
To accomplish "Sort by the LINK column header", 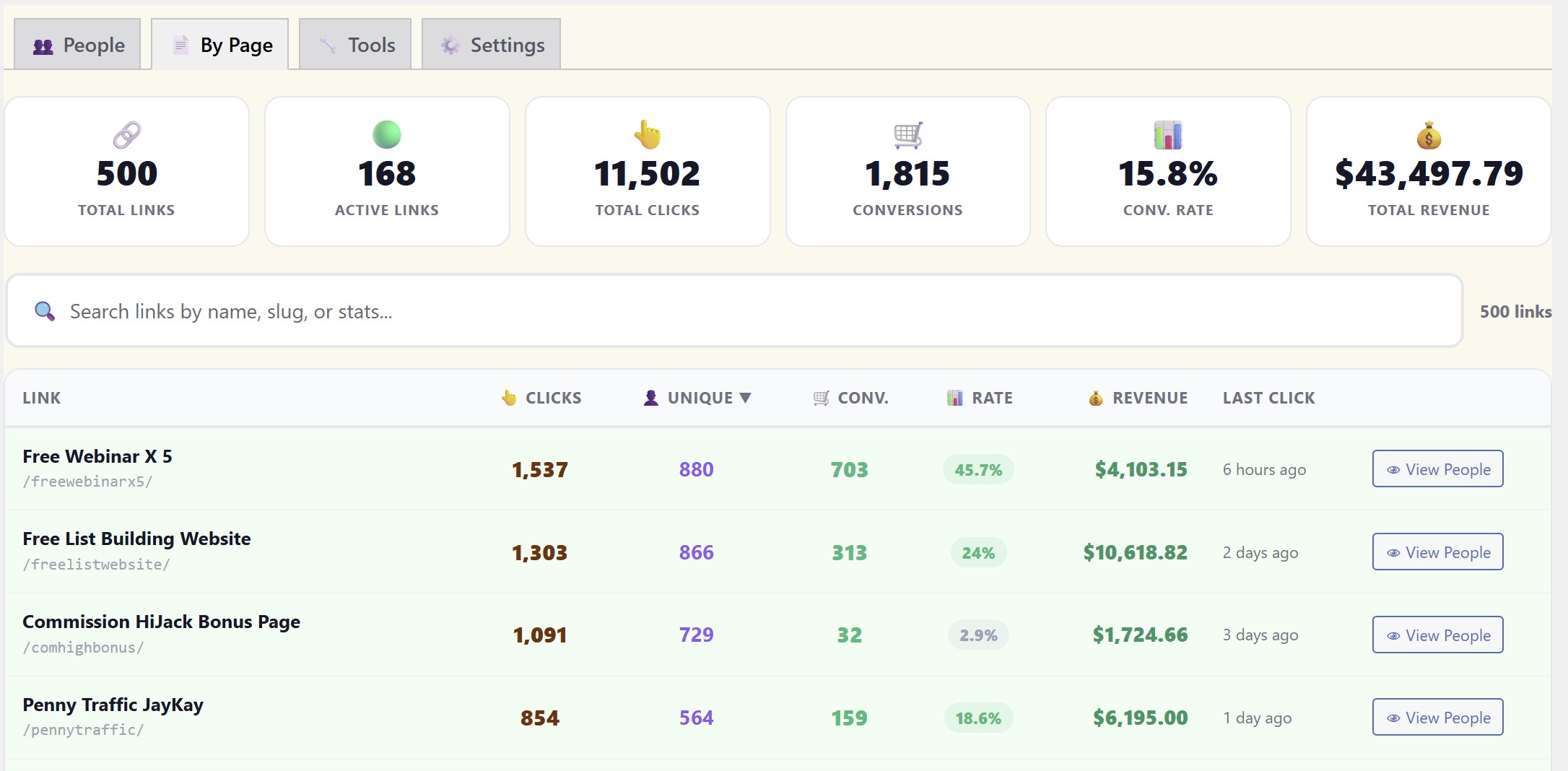I will pos(42,398).
